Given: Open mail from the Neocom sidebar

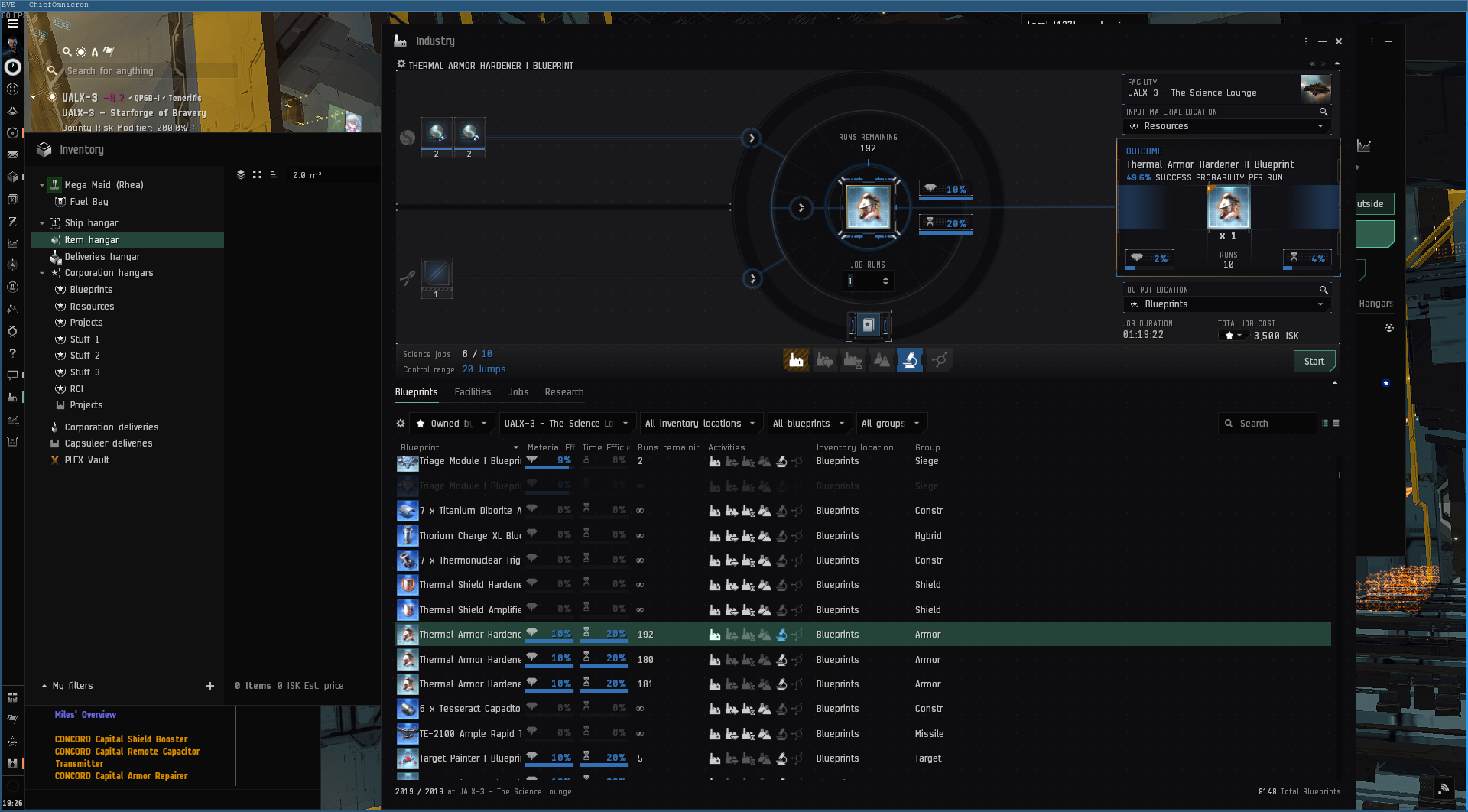Looking at the screenshot, I should pyautogui.click(x=12, y=154).
